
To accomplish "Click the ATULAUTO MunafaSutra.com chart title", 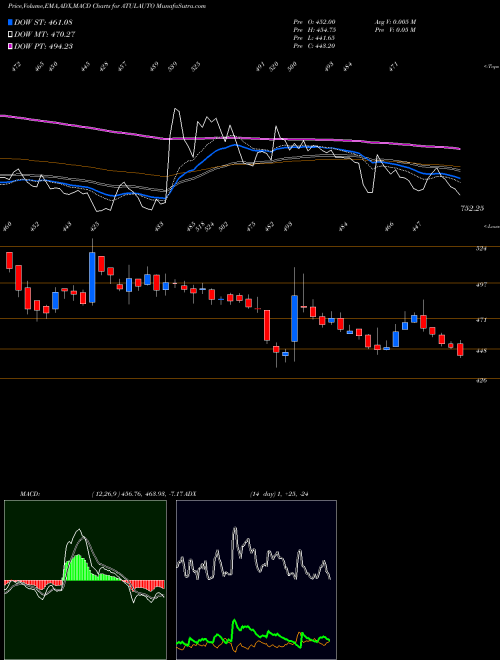I will (x=107, y=6).
